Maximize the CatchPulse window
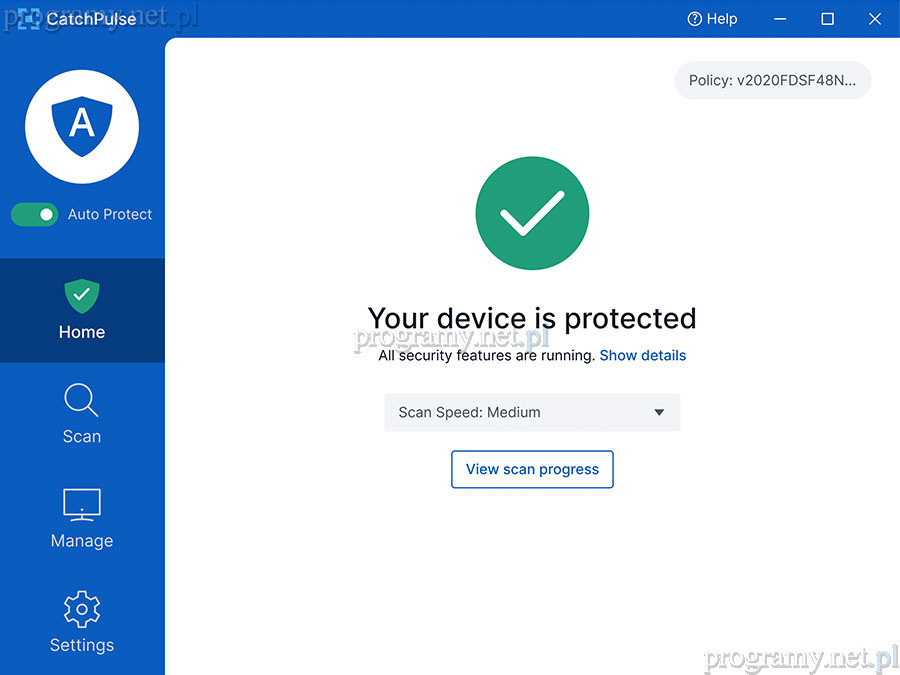 pos(828,19)
